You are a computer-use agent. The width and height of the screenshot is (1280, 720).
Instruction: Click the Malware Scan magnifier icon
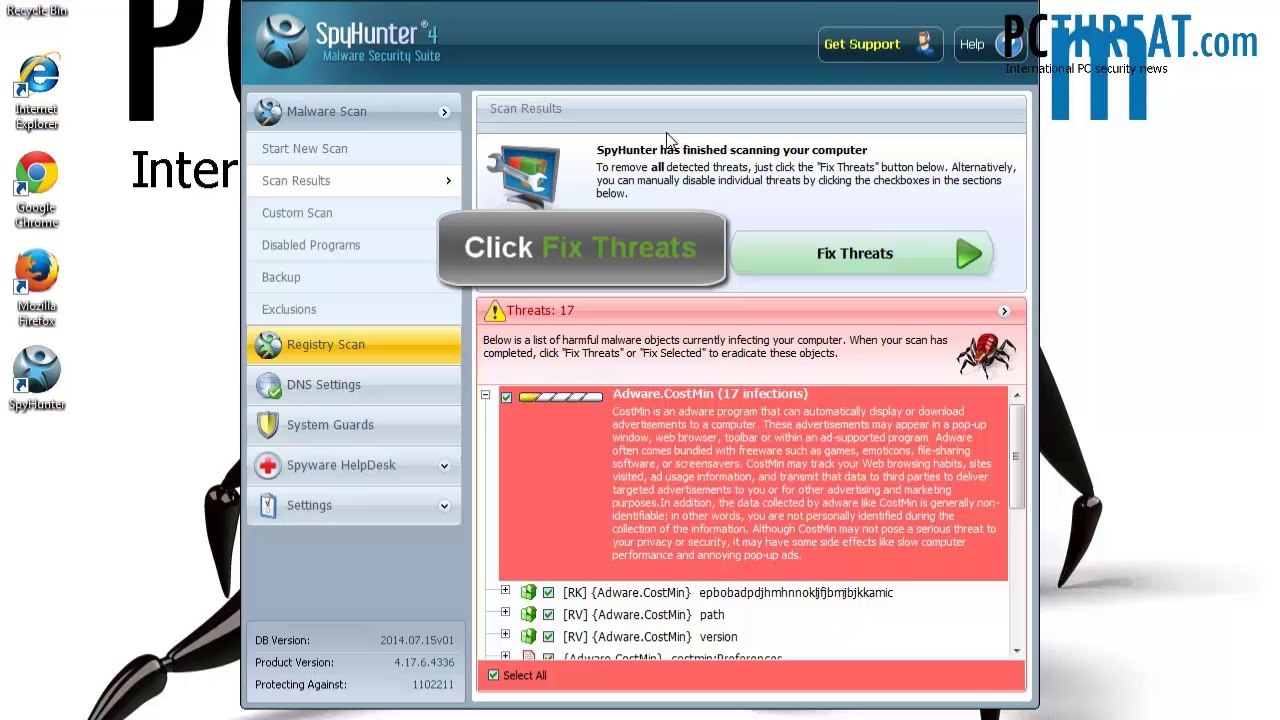click(268, 112)
